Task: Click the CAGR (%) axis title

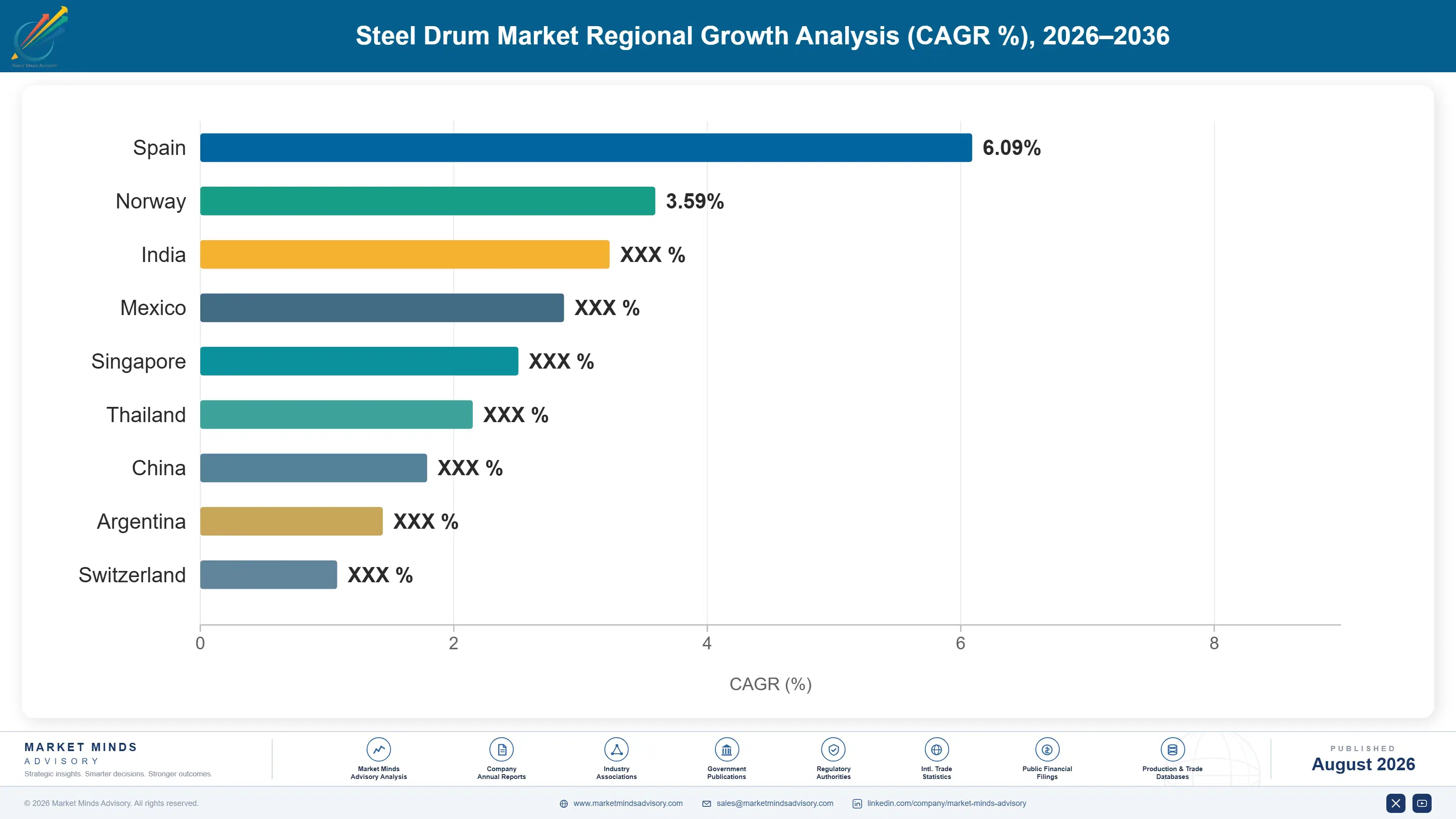Action: (x=770, y=684)
